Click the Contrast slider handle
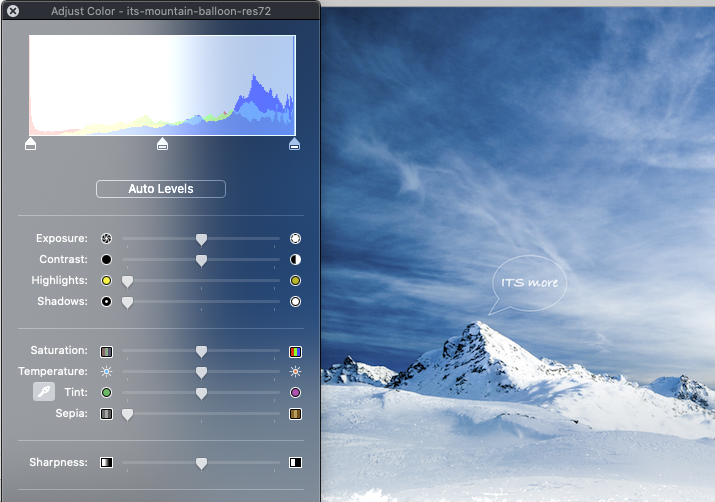The height and width of the screenshot is (502, 715). pyautogui.click(x=201, y=260)
